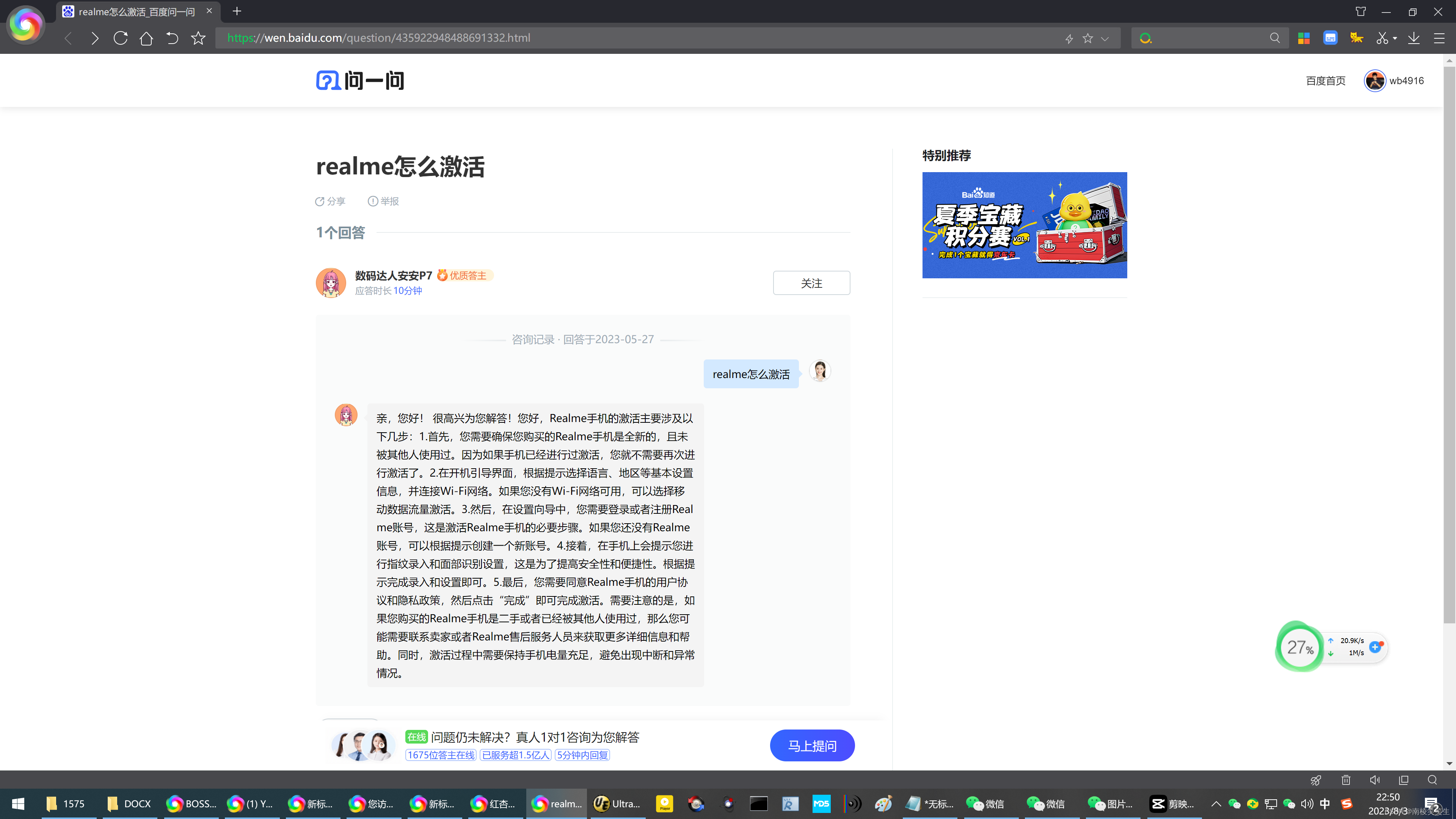The height and width of the screenshot is (819, 1456).
Task: Expand the screenshot tool dropdown arrow
Action: click(x=1395, y=38)
